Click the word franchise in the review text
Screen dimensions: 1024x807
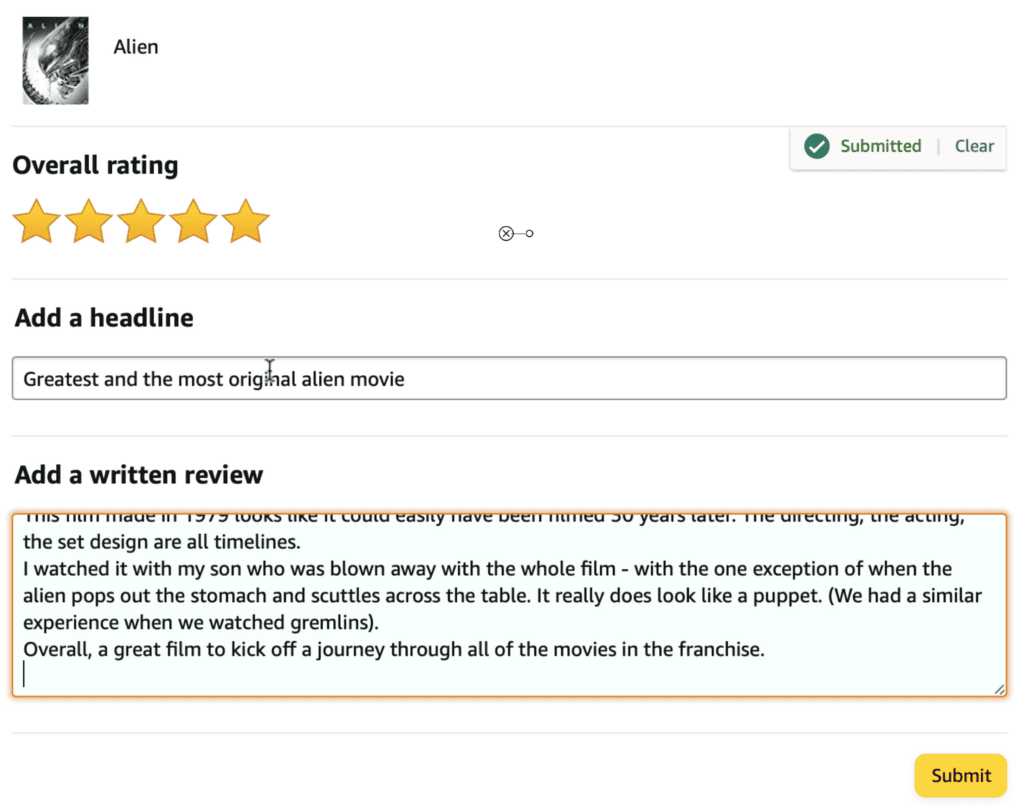click(x=719, y=650)
